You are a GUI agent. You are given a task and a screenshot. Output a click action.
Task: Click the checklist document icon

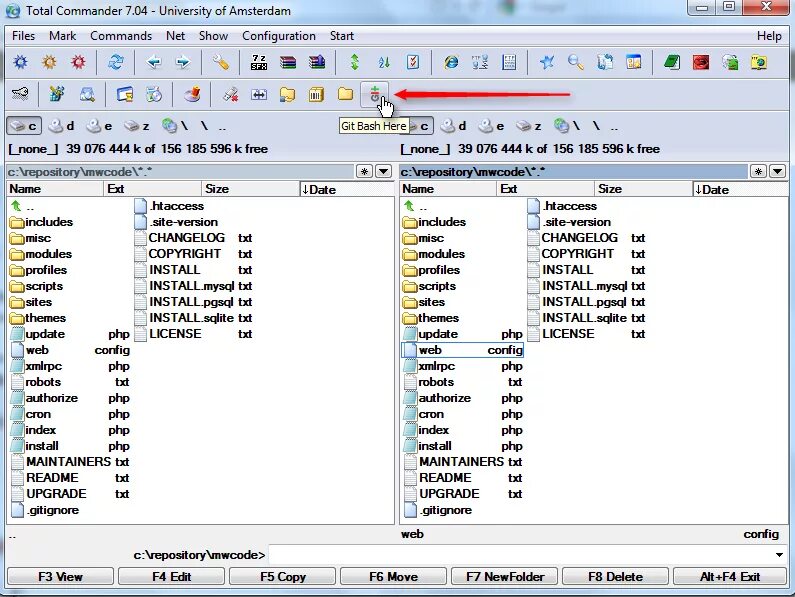(413, 62)
